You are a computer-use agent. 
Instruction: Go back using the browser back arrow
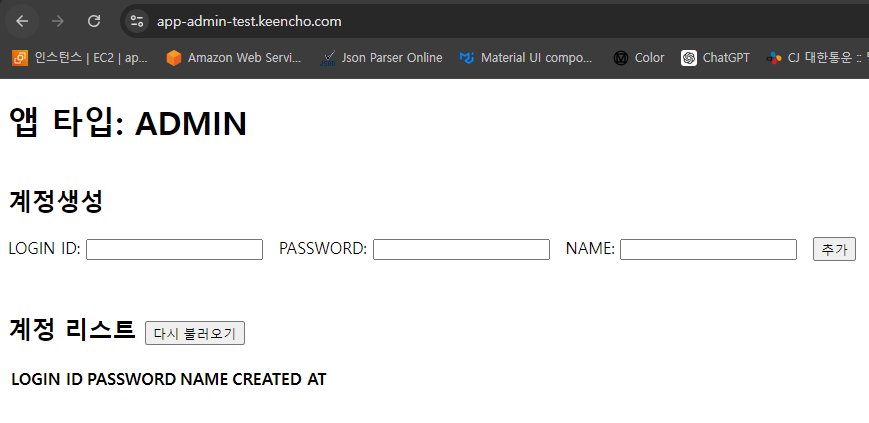pyautogui.click(x=22, y=21)
